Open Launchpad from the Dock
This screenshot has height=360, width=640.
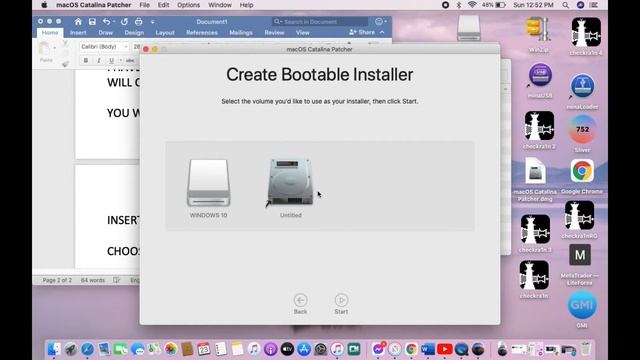tap(71, 349)
